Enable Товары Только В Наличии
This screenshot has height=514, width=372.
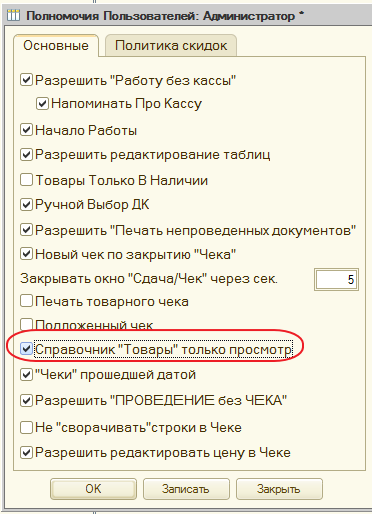[26, 180]
